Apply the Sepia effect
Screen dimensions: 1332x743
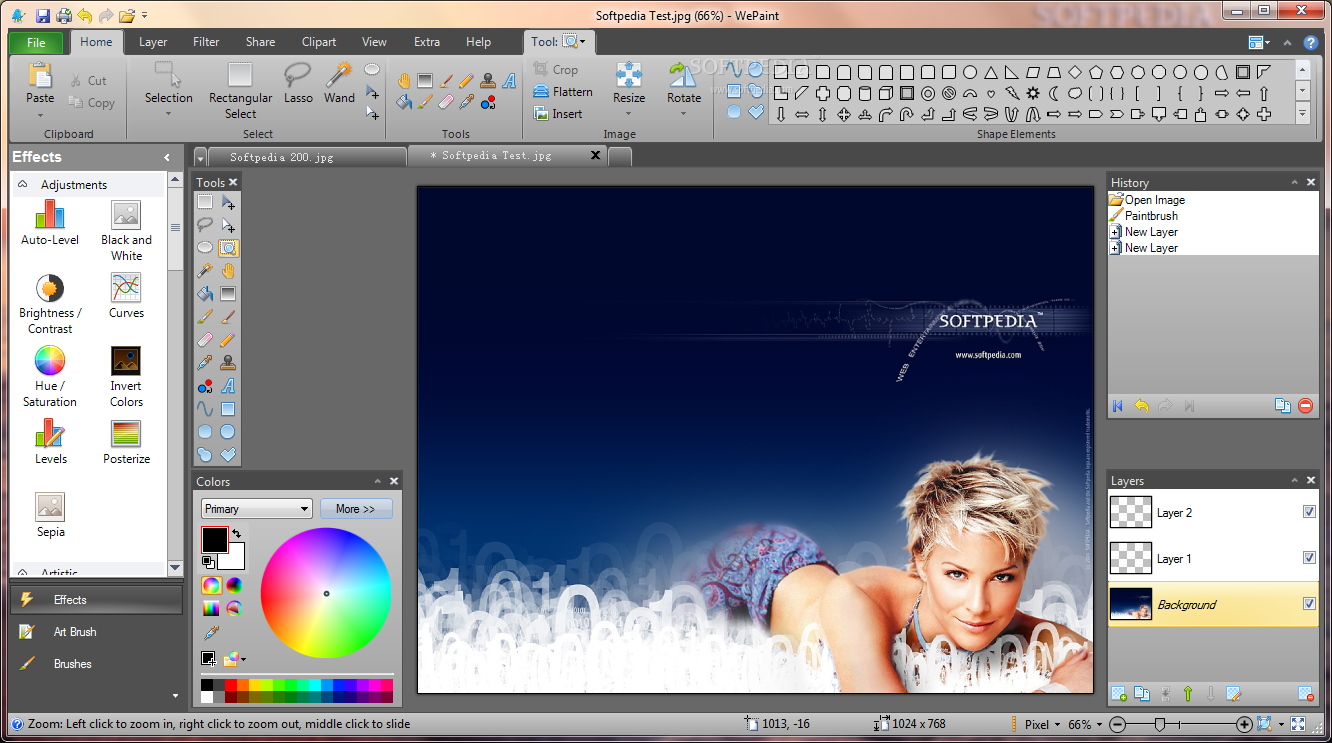point(50,515)
